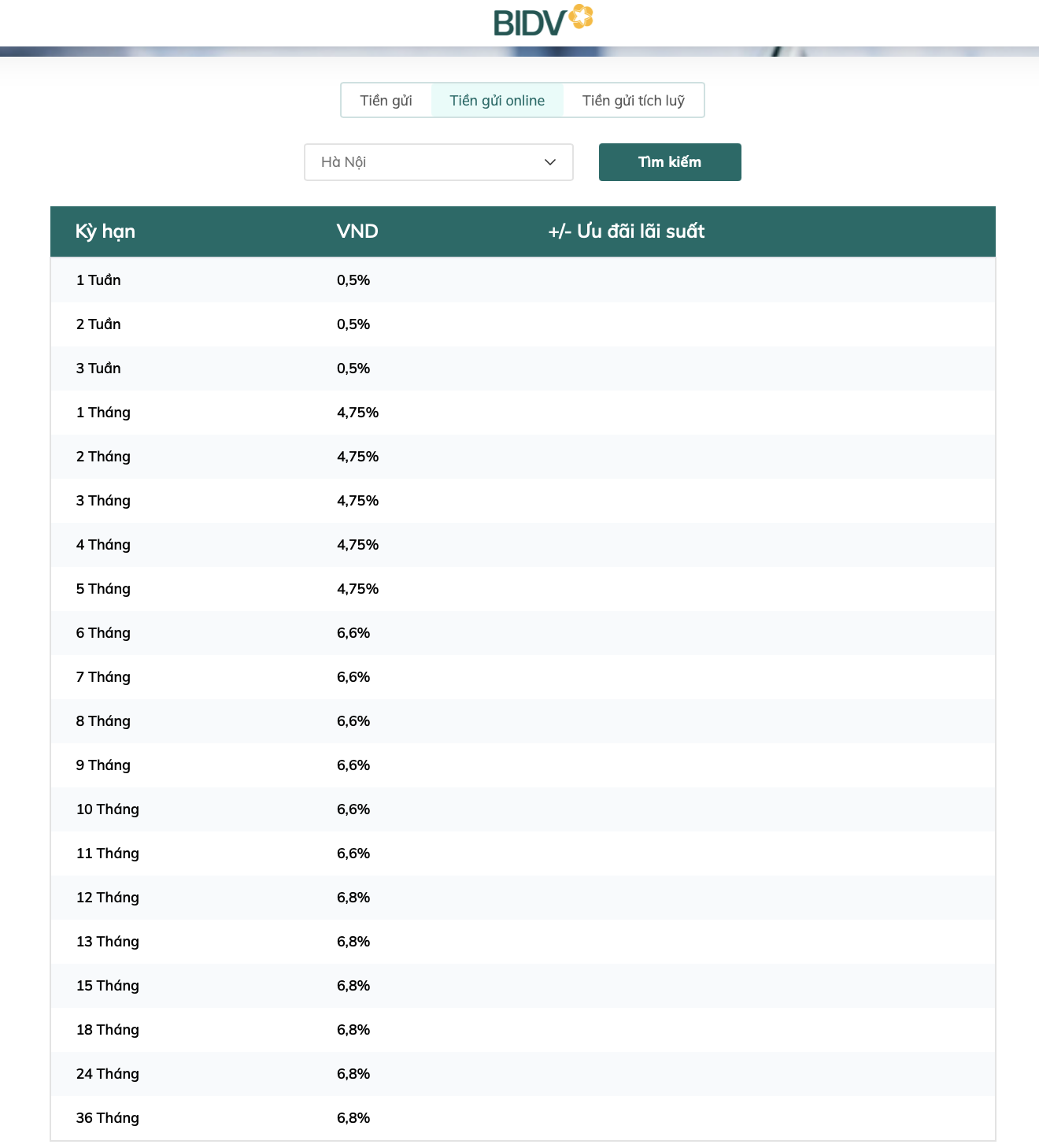Click the BIDV logo at top
The image size is (1039, 1148).
click(x=543, y=21)
